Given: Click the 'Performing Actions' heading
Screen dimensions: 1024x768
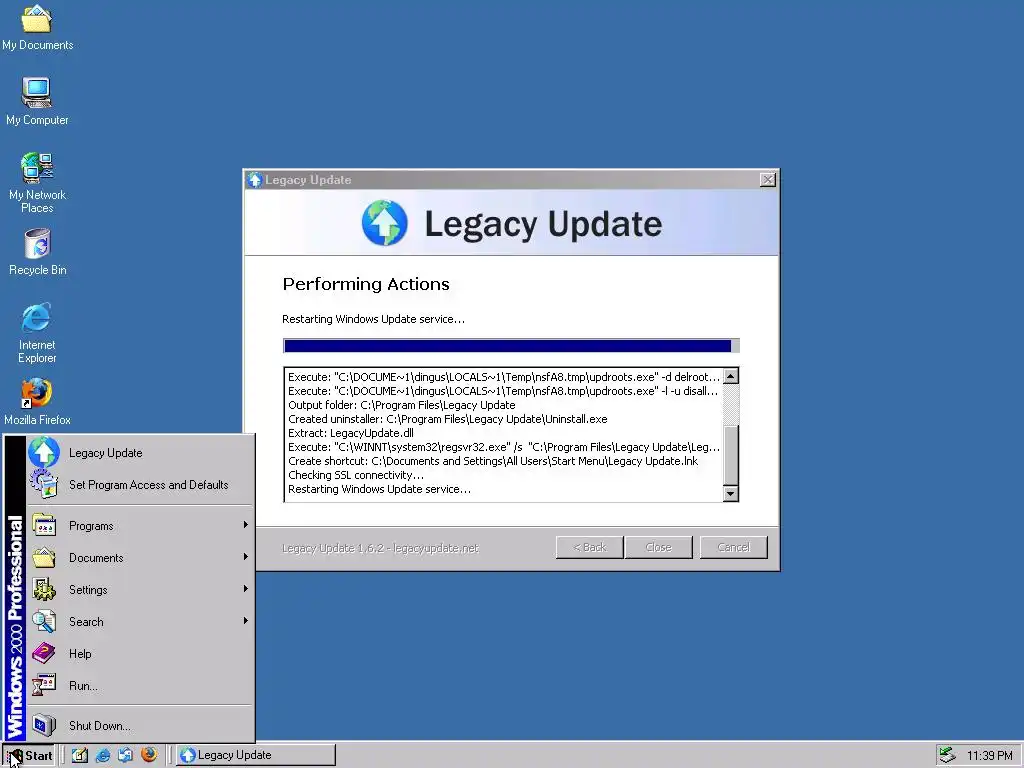Looking at the screenshot, I should pyautogui.click(x=366, y=284).
